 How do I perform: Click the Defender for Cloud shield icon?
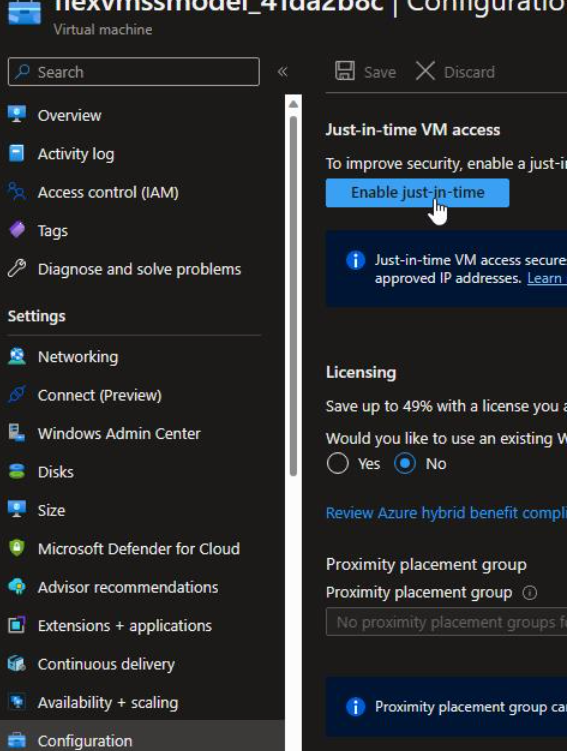[17, 548]
